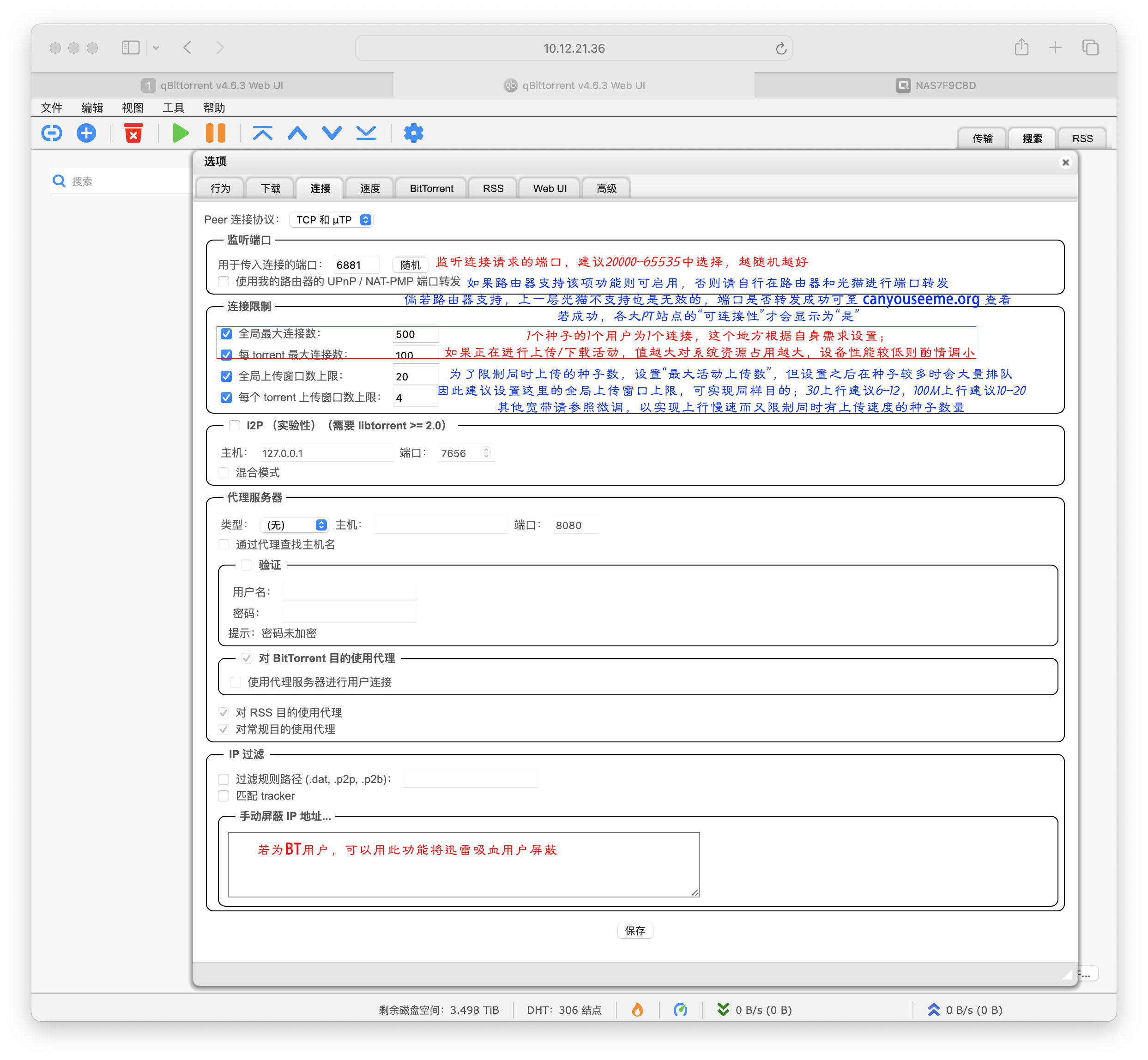Move torrent to bottom of queue
This screenshot has width=1148, height=1060.
[x=366, y=133]
